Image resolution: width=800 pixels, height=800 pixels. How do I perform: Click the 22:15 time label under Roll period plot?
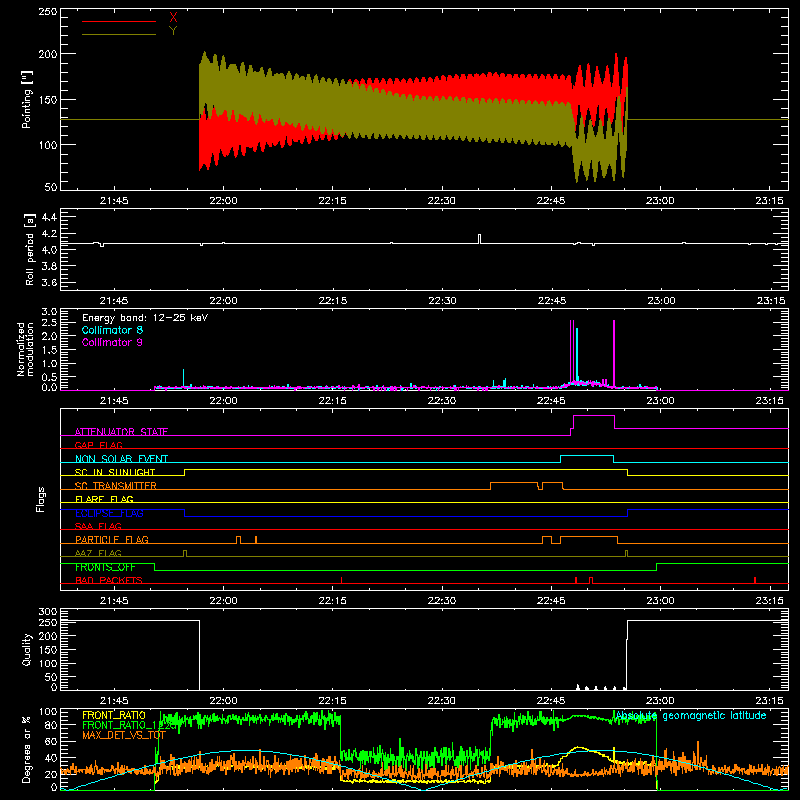pyautogui.click(x=333, y=301)
